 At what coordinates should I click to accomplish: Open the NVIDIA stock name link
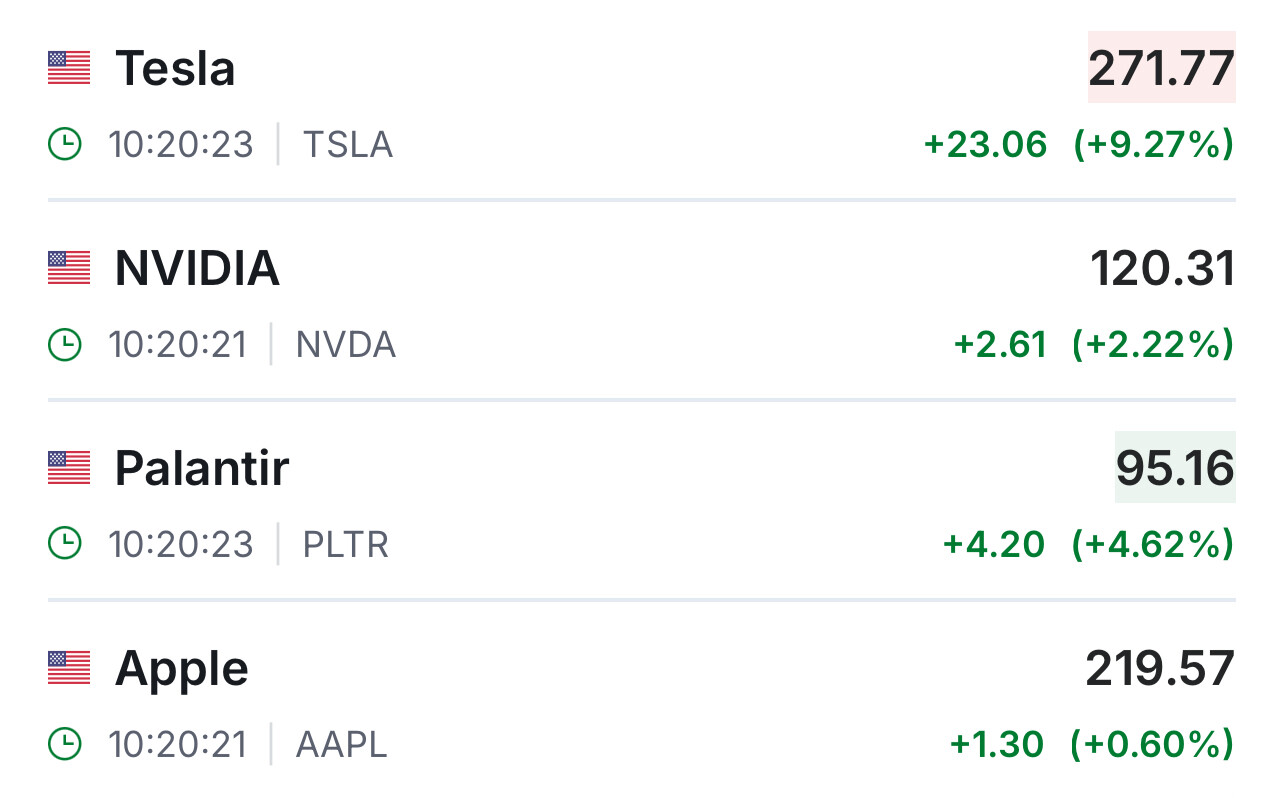197,268
